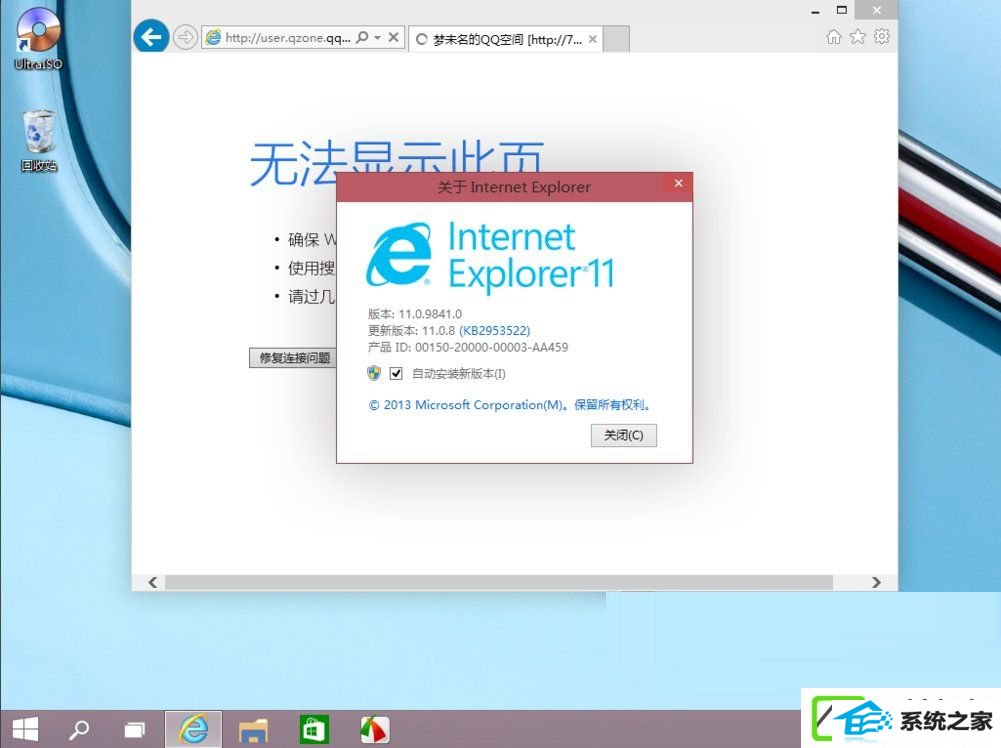Click the horizontal scrollbar thumb
This screenshot has height=748, width=1001.
499,582
